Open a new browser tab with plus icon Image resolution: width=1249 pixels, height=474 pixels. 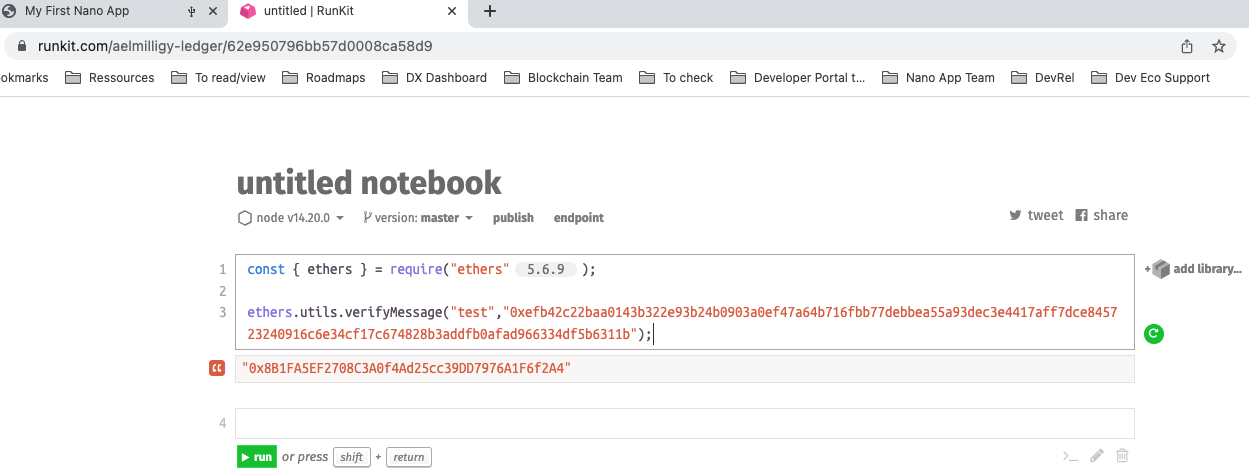click(489, 12)
